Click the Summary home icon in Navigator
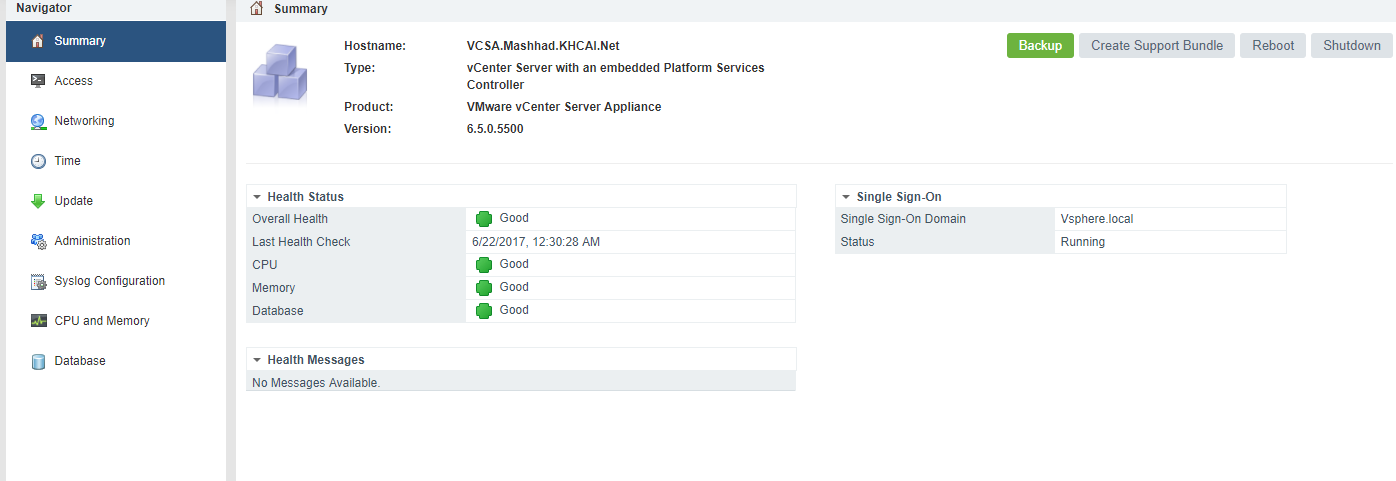 (38, 41)
